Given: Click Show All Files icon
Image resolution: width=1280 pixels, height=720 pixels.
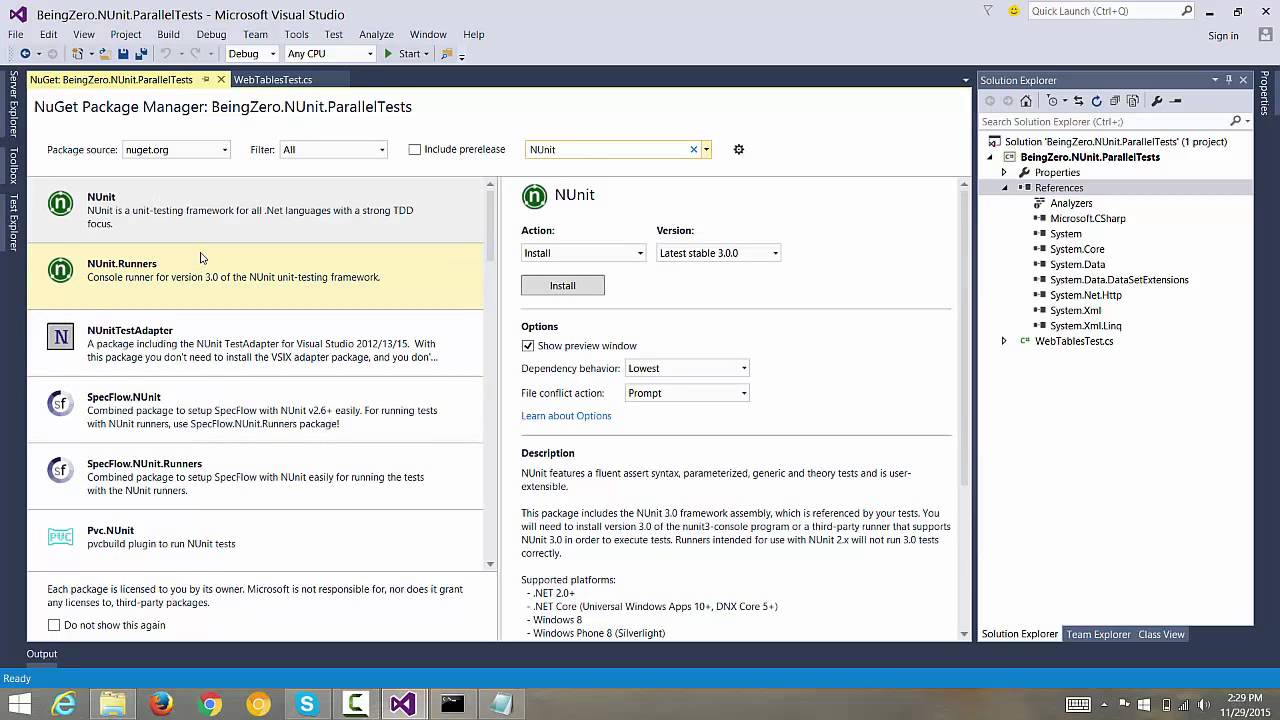Looking at the screenshot, I should tap(1132, 101).
